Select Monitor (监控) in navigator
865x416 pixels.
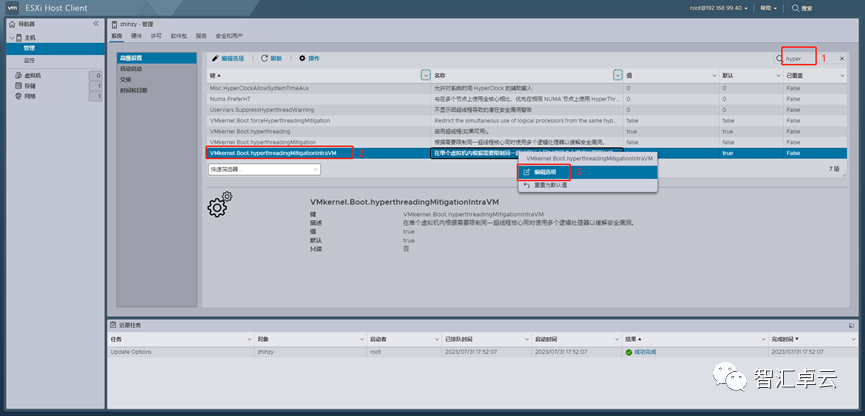55,60
